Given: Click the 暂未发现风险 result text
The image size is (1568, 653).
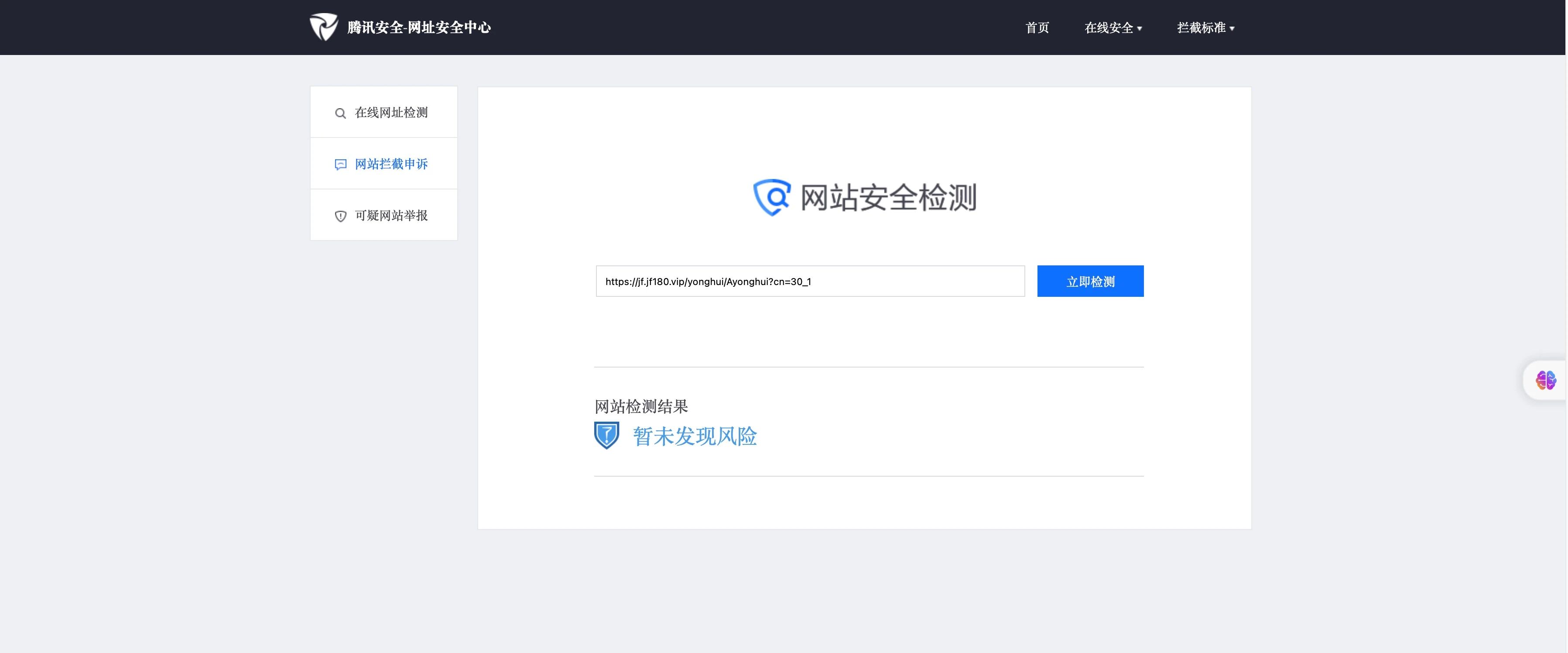Looking at the screenshot, I should pos(695,436).
